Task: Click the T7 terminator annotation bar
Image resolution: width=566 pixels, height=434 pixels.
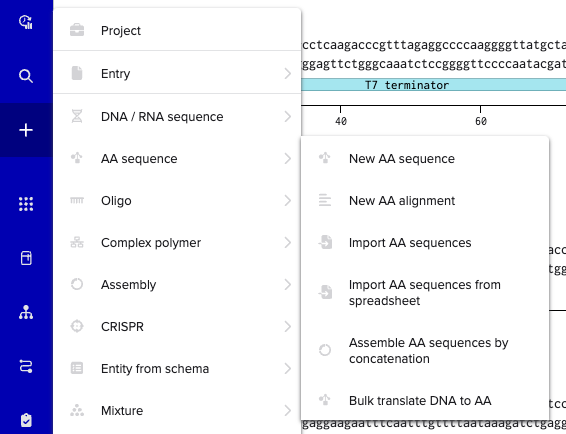Action: pyautogui.click(x=434, y=85)
